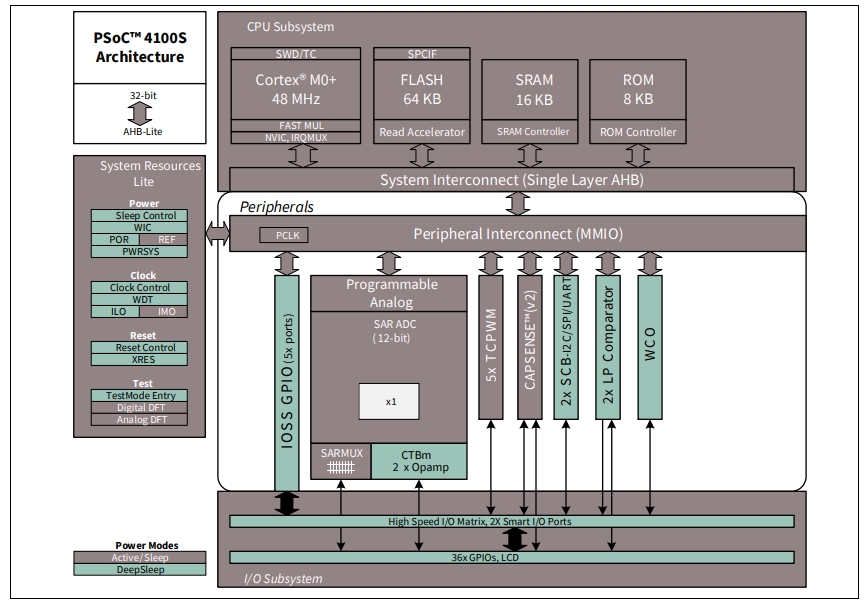Click the SWD/TC block
The height and width of the screenshot is (604, 867).
[x=296, y=54]
